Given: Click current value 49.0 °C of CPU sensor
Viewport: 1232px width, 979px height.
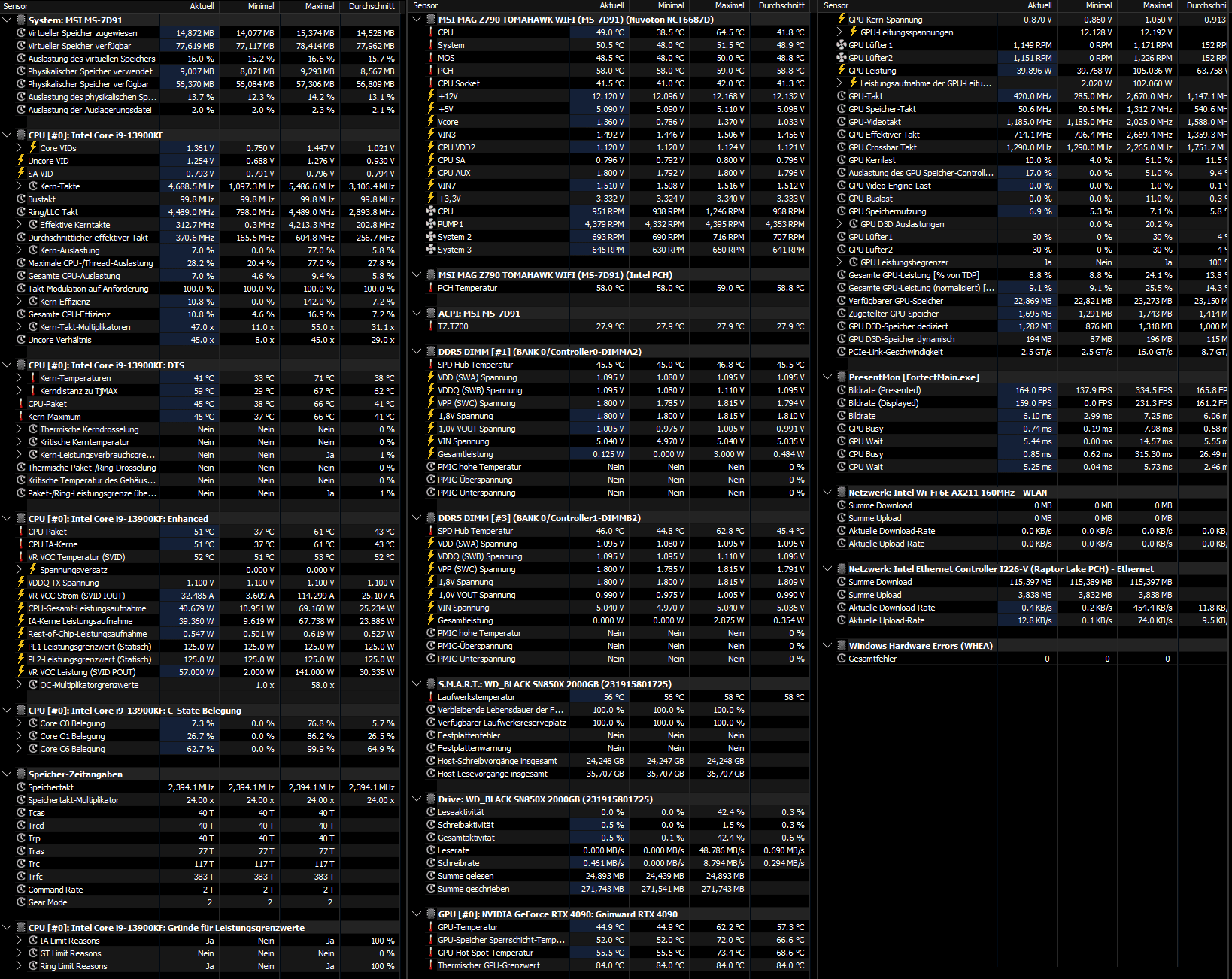Looking at the screenshot, I should point(600,32).
